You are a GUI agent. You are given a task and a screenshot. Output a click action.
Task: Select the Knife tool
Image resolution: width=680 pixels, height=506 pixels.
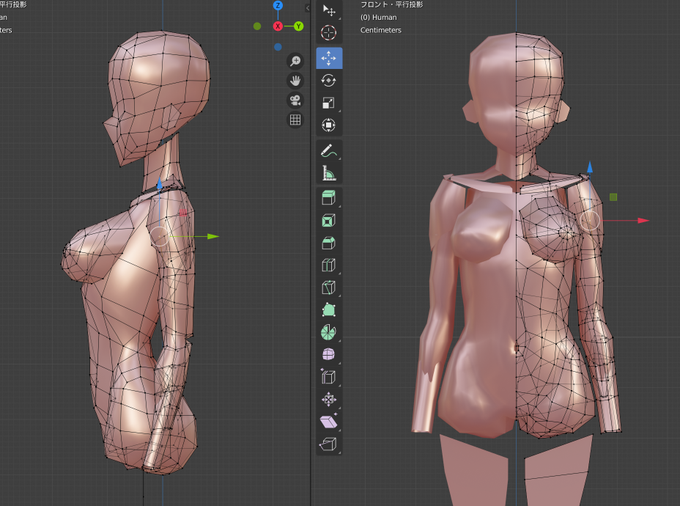[329, 287]
